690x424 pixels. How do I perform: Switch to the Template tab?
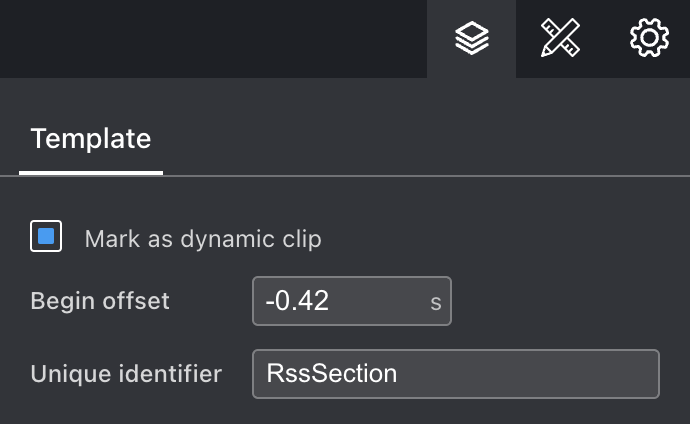point(91,139)
